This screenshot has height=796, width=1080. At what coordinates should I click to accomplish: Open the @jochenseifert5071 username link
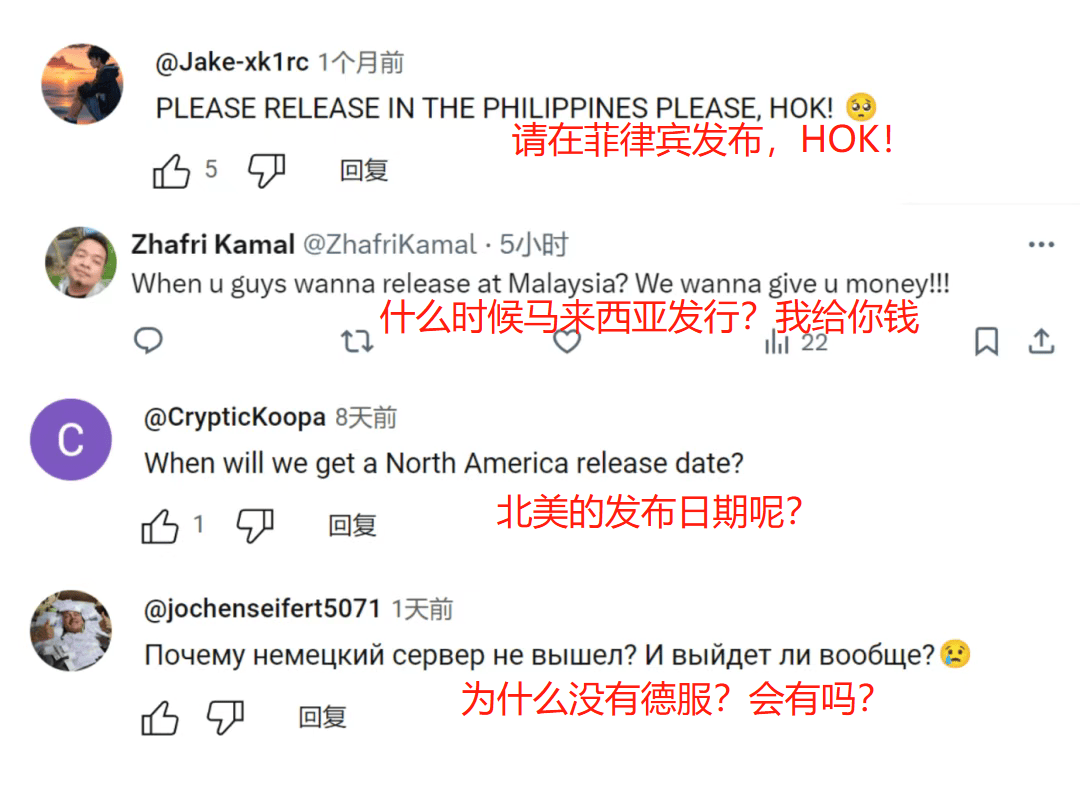click(262, 609)
